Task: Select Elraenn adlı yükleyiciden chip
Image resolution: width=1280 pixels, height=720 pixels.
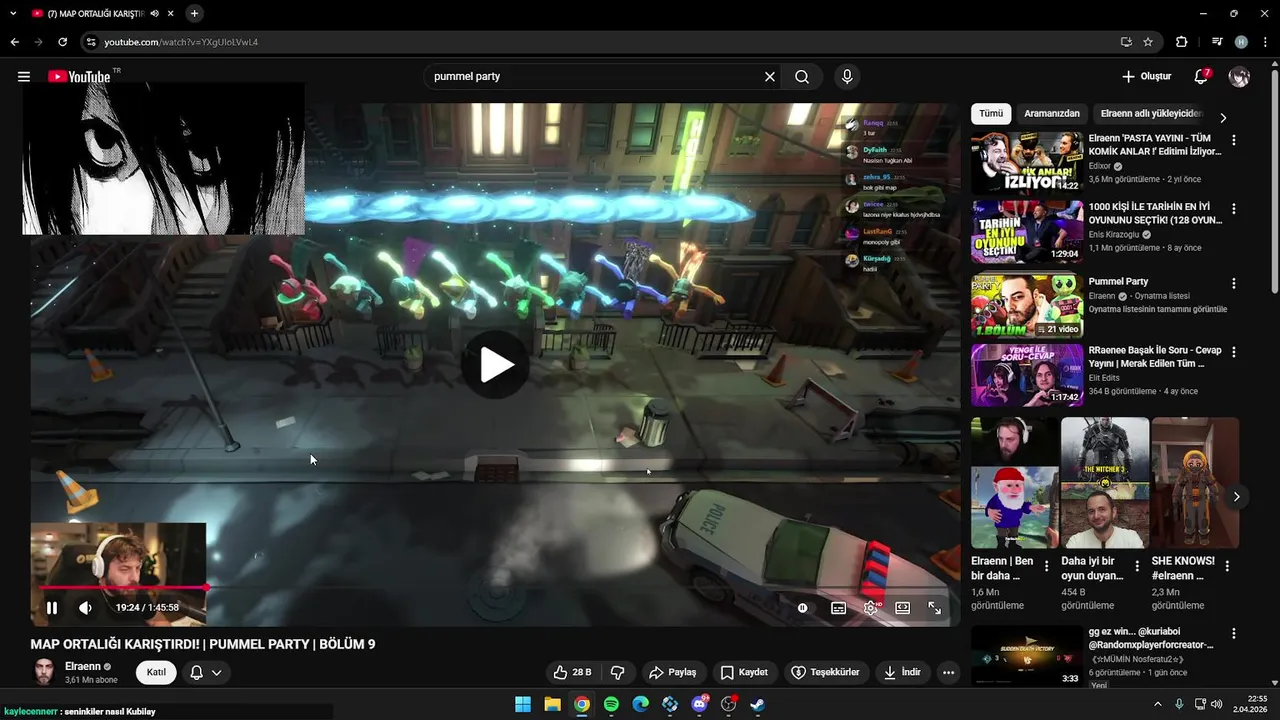Action: click(1151, 114)
